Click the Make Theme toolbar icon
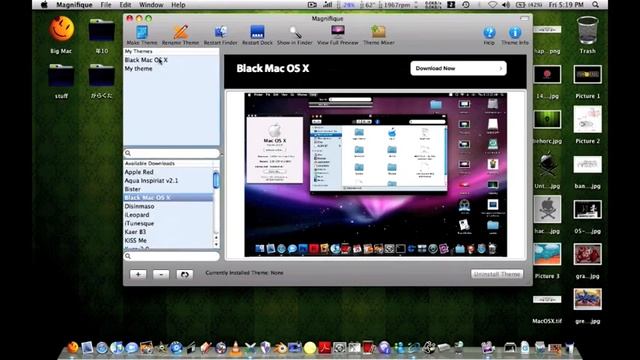Screen dimensions: 640x360 (x=142, y=32)
